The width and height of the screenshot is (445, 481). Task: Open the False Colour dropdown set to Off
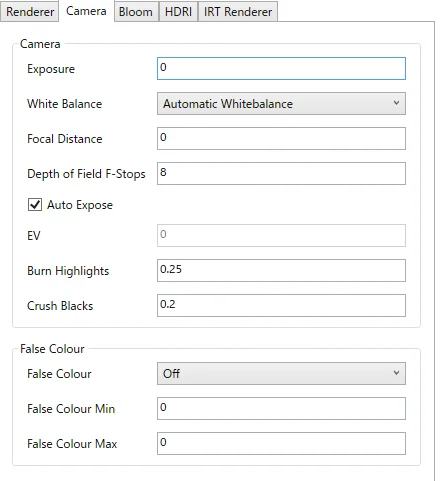(x=281, y=373)
